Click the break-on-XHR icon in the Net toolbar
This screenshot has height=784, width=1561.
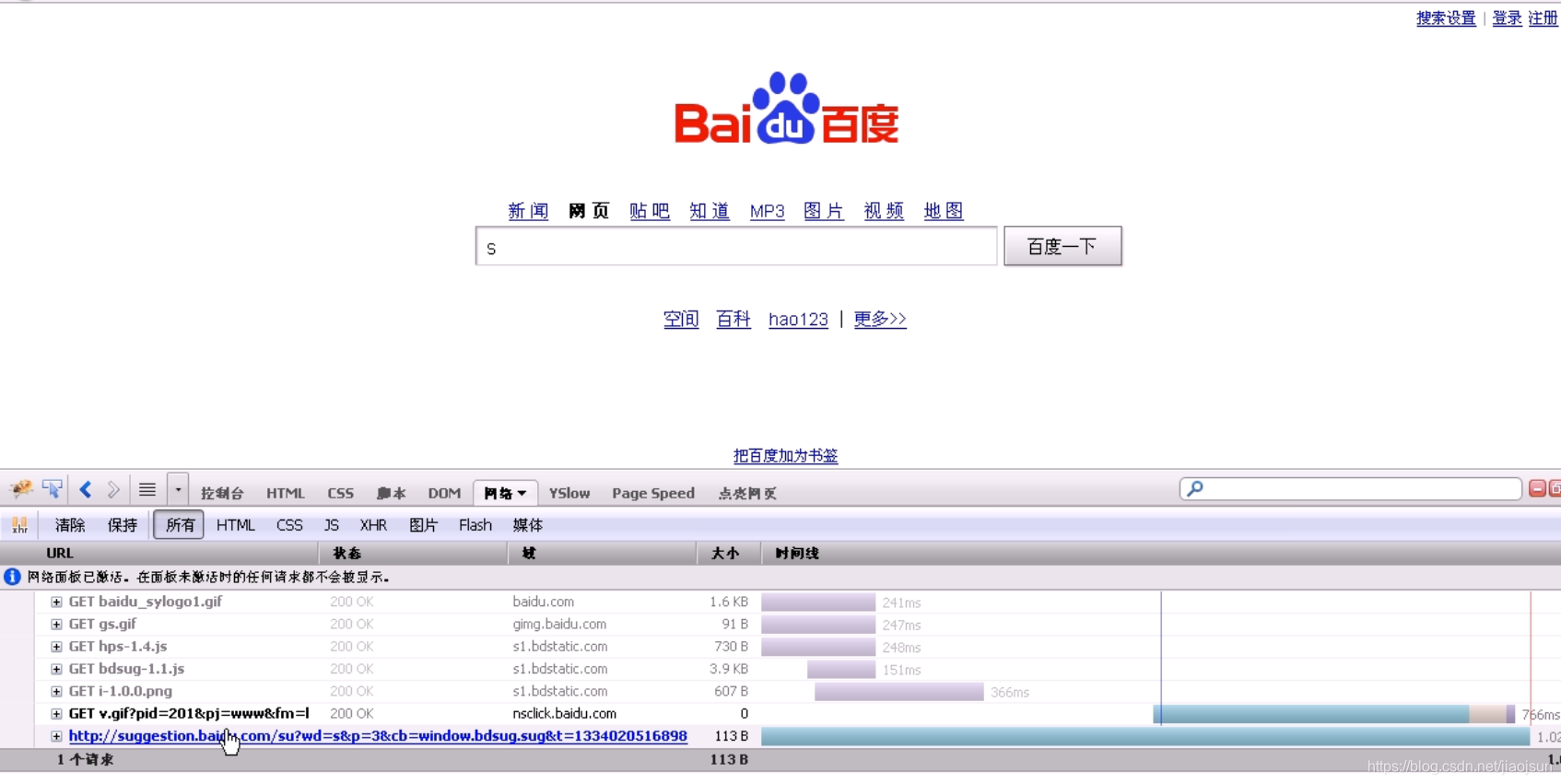19,525
